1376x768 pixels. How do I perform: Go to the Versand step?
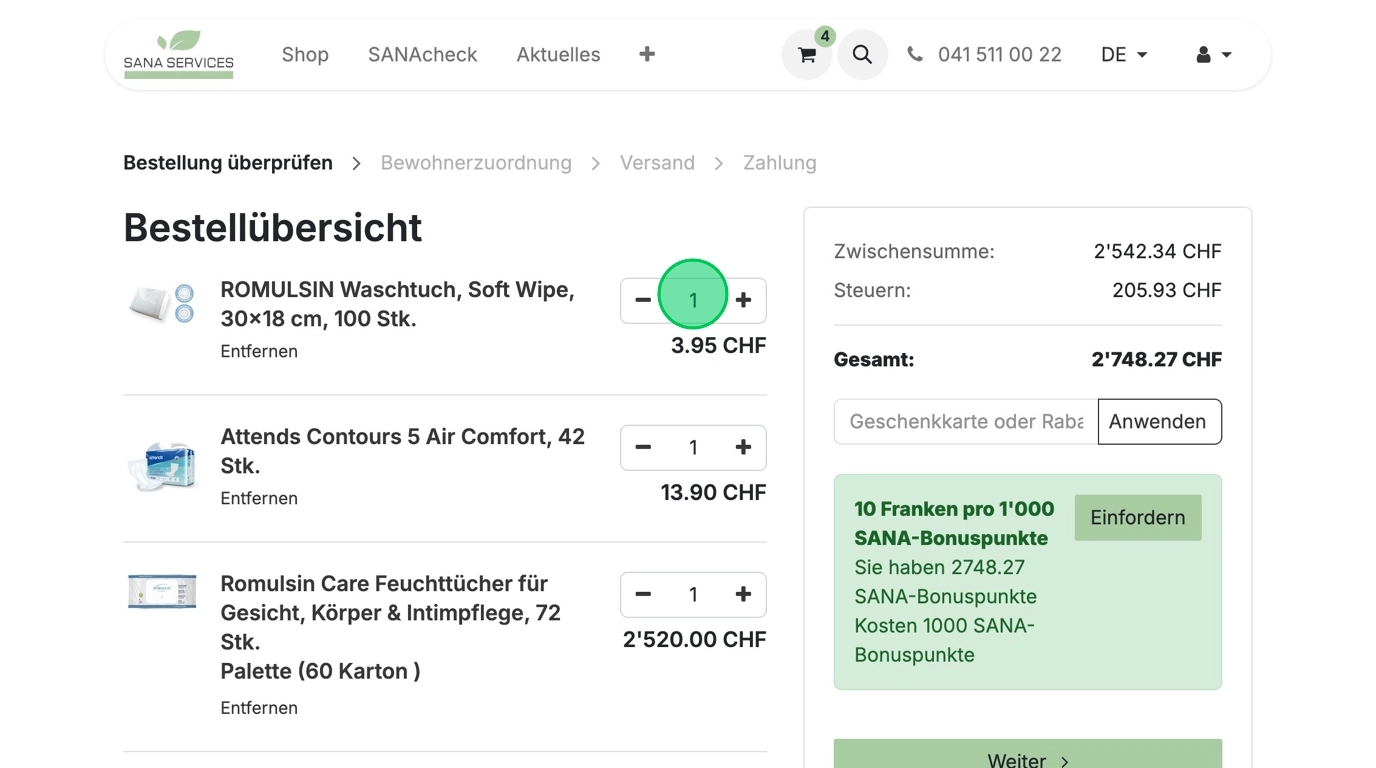pos(657,163)
